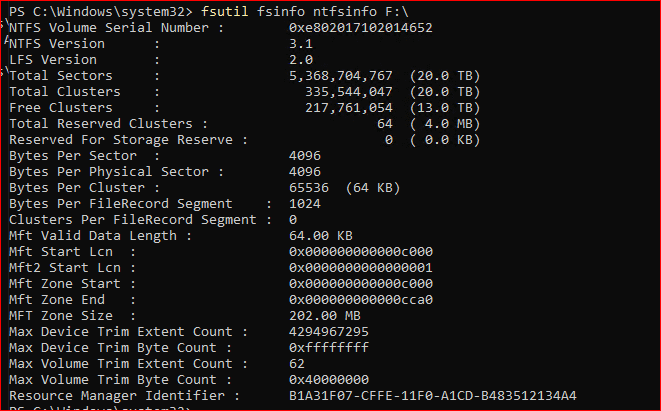This screenshot has width=661, height=411.
Task: Click the Free Clusters number 217,761,054
Action: click(x=348, y=108)
